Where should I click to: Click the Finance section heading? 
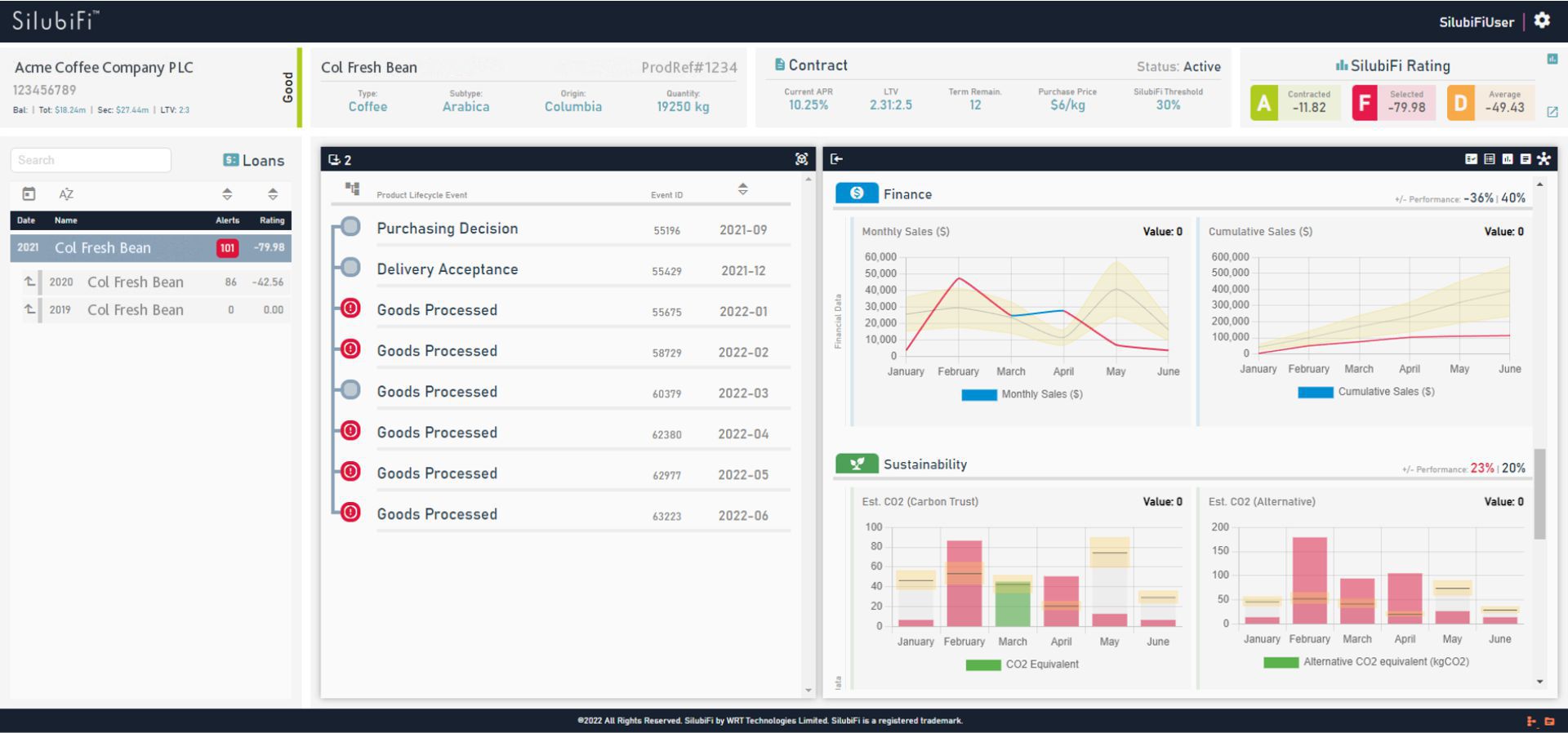(x=907, y=194)
